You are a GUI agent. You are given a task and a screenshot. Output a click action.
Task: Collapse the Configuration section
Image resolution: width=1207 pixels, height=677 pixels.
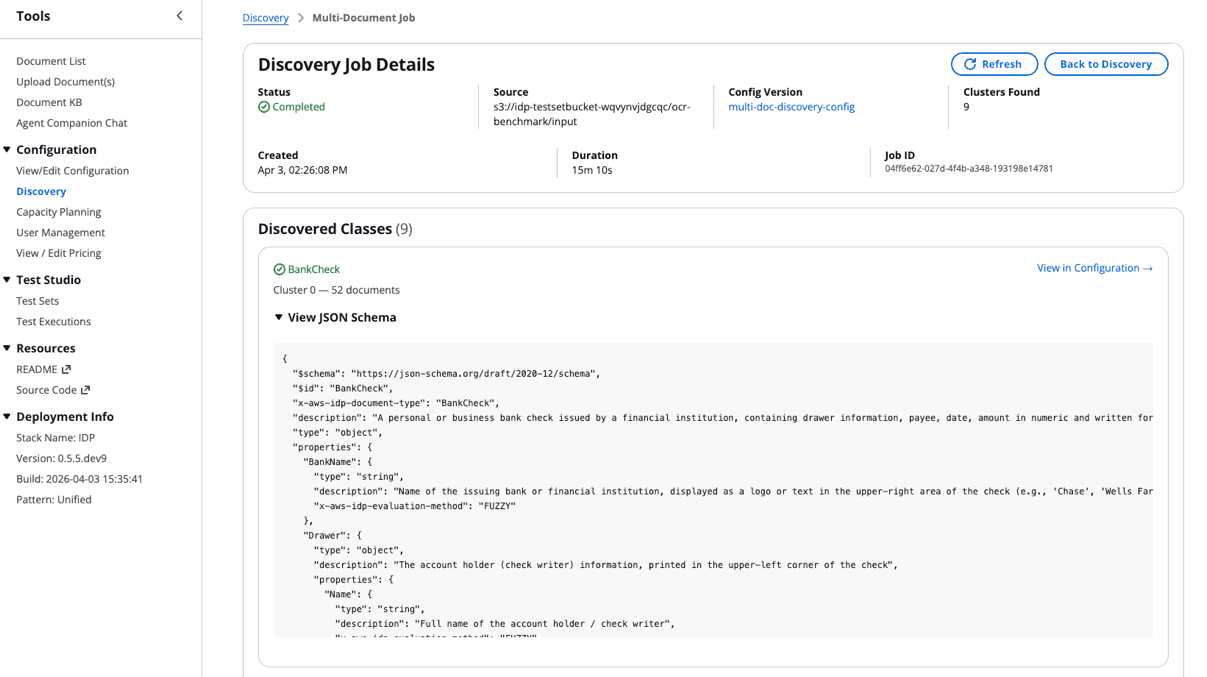coord(7,150)
